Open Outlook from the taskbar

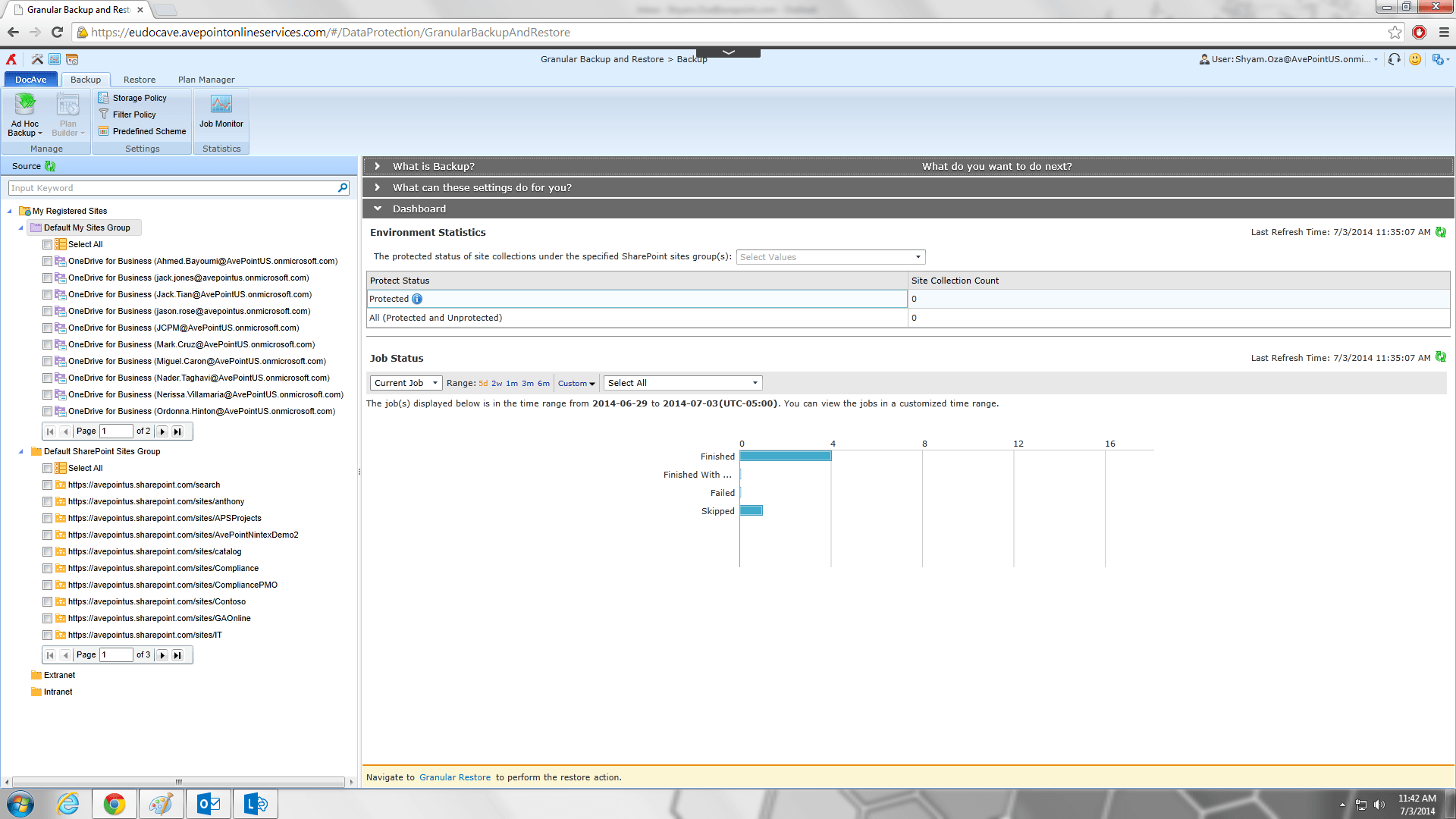(x=209, y=804)
